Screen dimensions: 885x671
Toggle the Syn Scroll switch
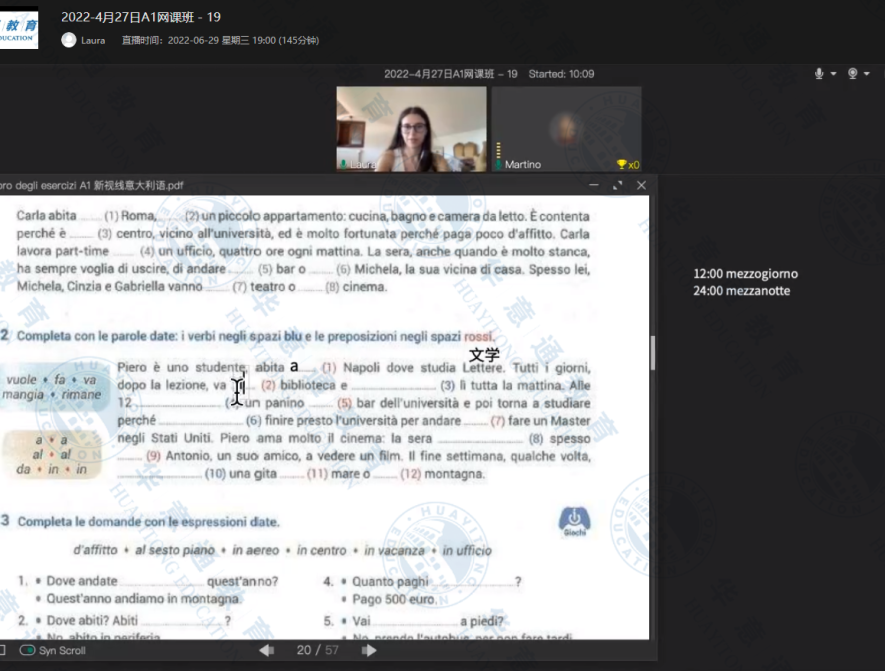pyautogui.click(x=27, y=650)
